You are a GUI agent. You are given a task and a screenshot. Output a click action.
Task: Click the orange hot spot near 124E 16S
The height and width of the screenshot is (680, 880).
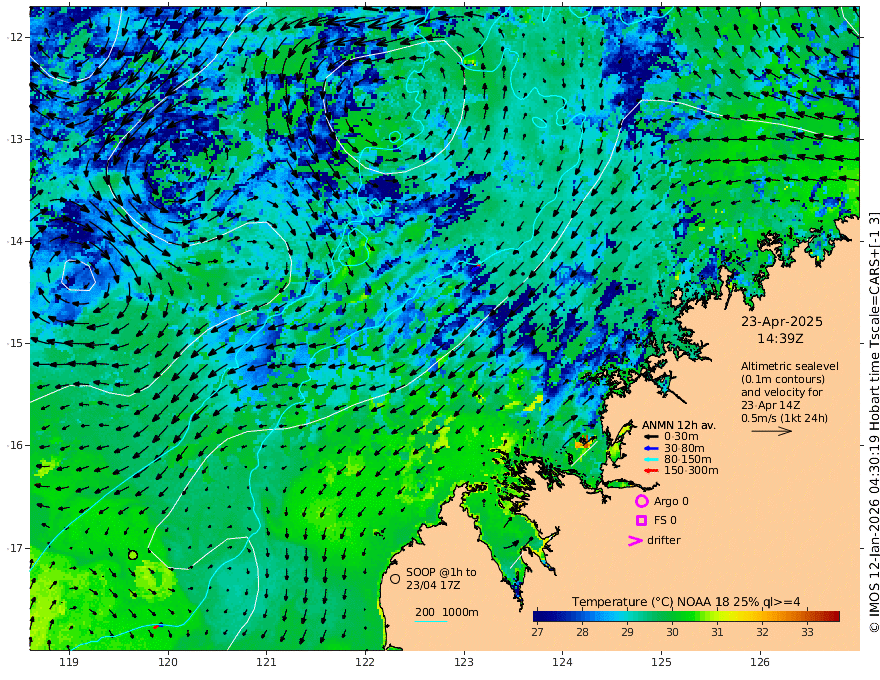tap(583, 442)
